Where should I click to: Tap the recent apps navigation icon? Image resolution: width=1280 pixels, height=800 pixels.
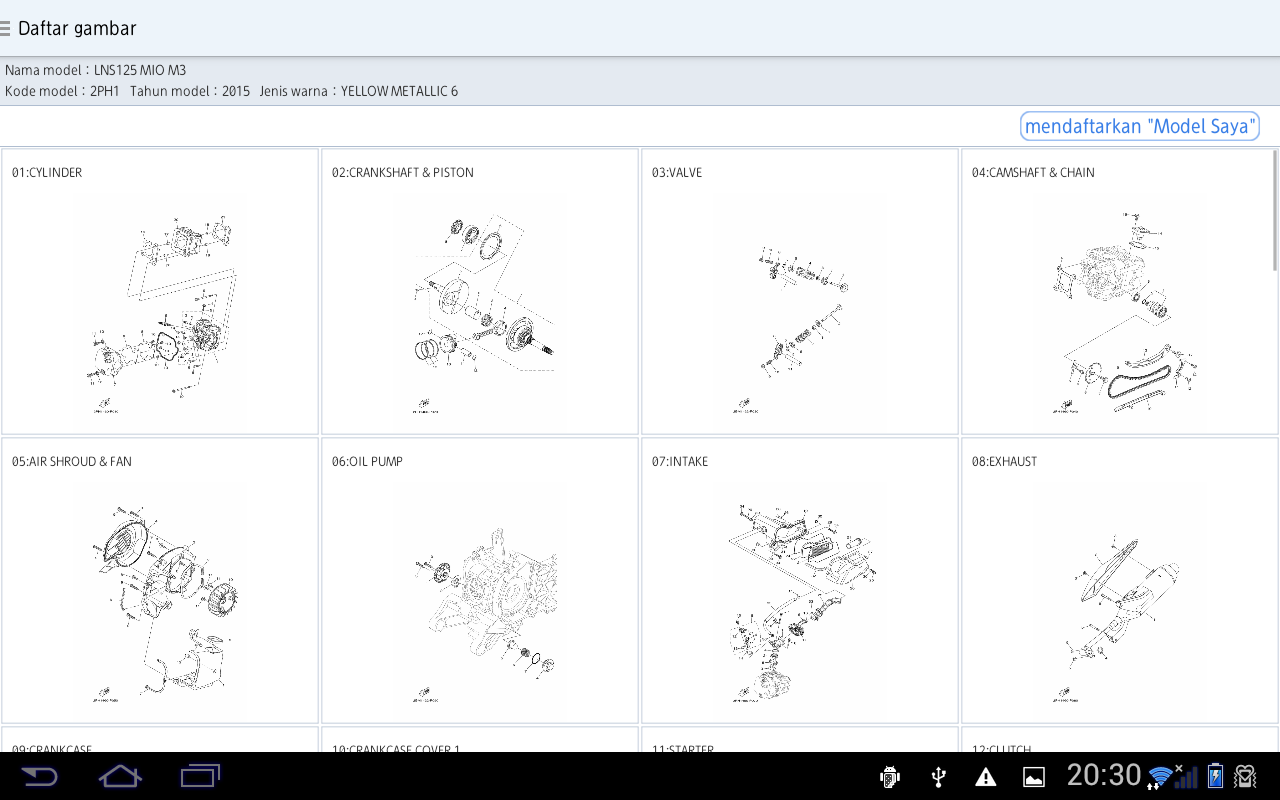pyautogui.click(x=200, y=775)
